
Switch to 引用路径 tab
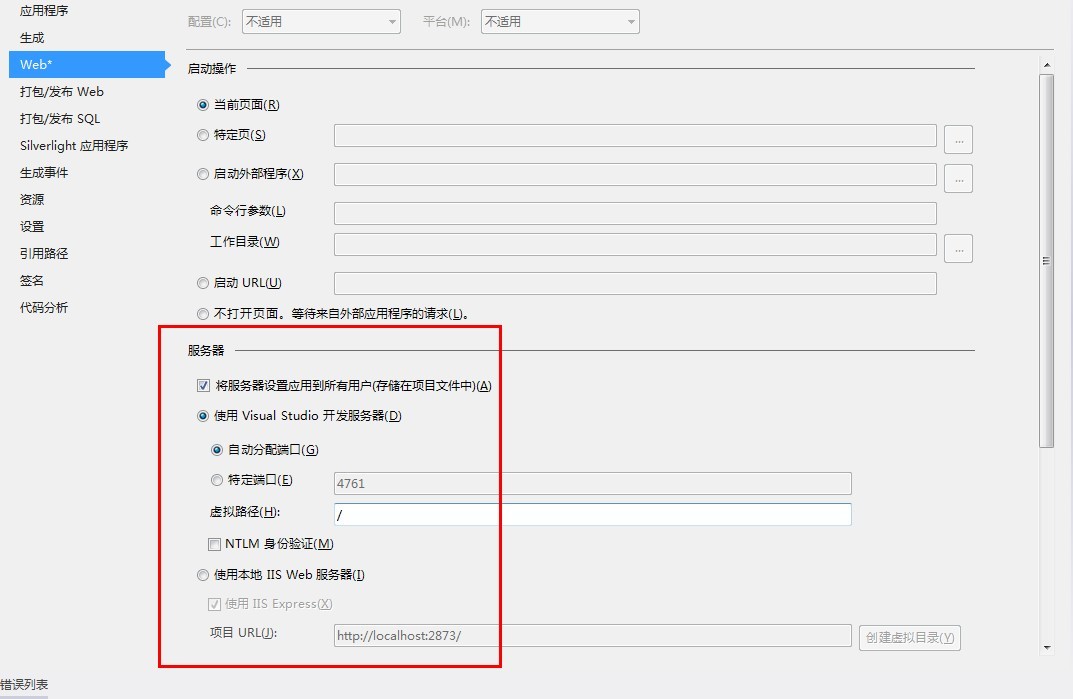pyautogui.click(x=44, y=253)
